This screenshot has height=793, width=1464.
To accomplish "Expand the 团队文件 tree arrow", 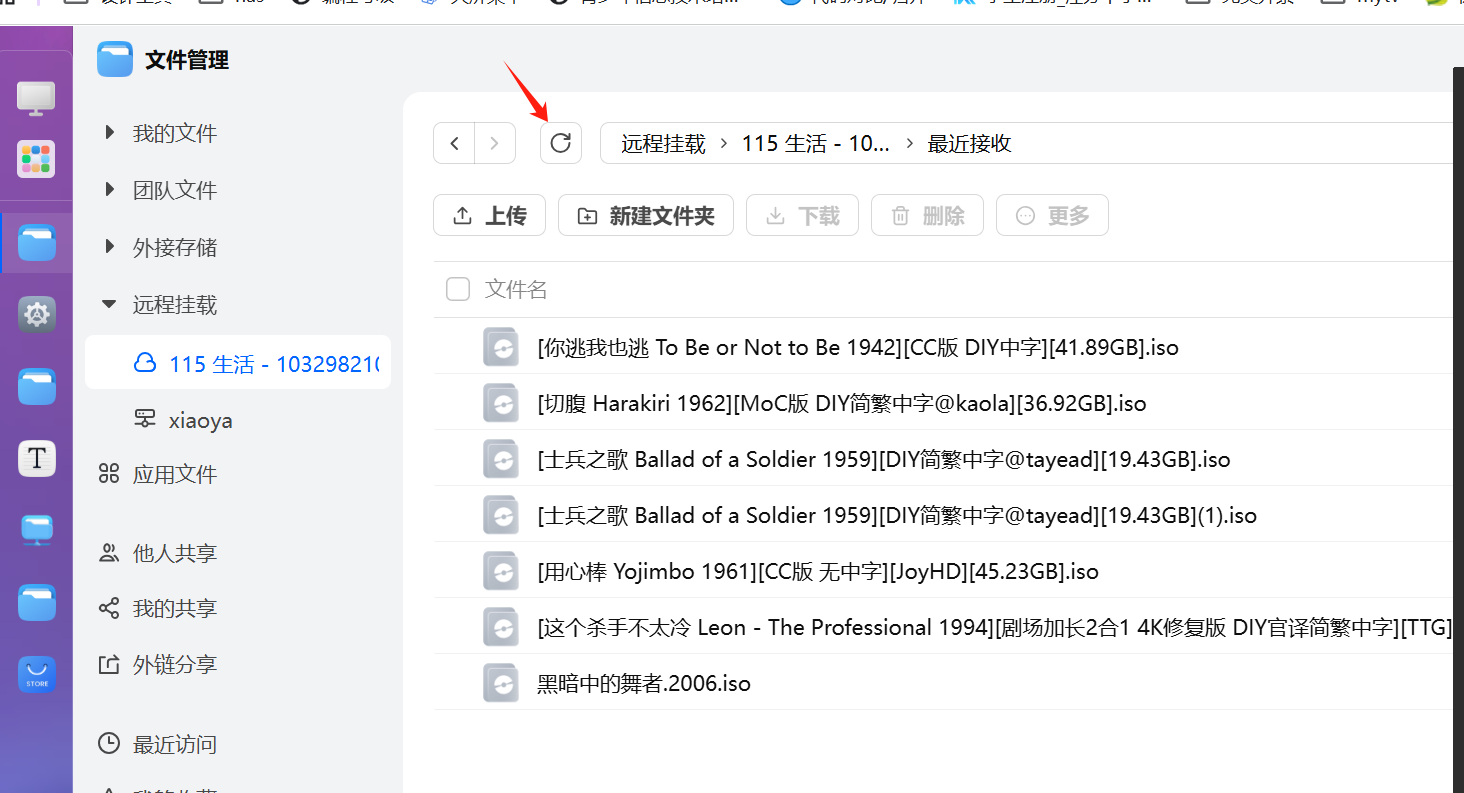I will tap(110, 189).
